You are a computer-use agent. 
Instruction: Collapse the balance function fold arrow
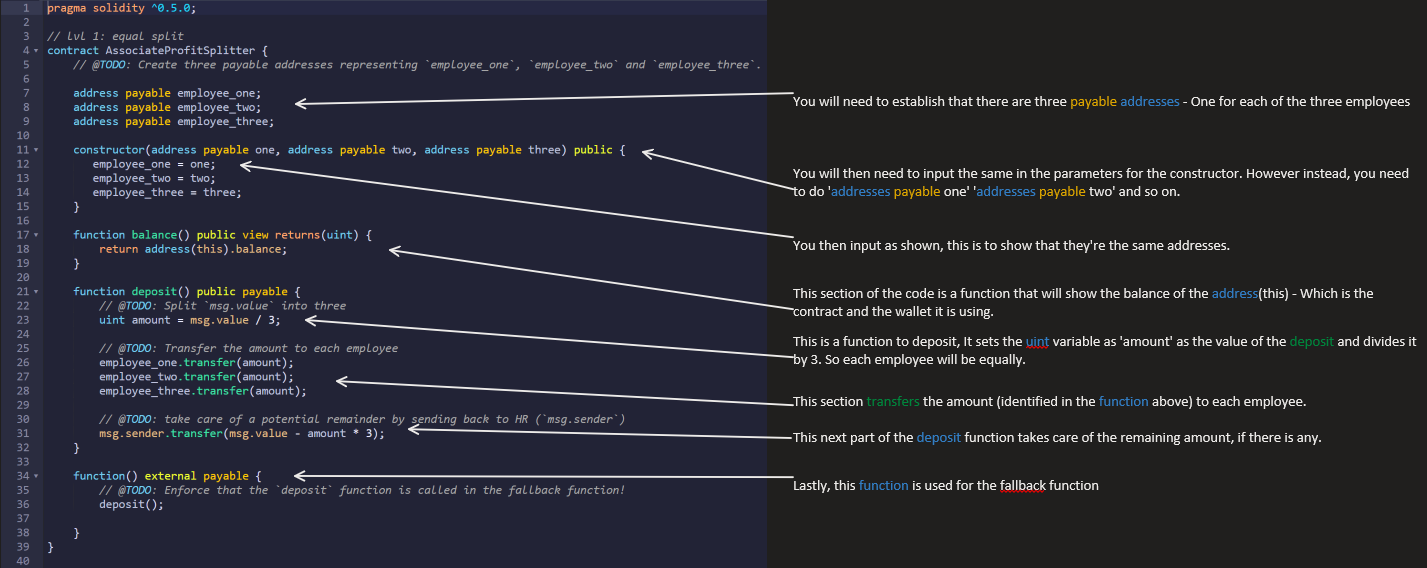pos(36,235)
